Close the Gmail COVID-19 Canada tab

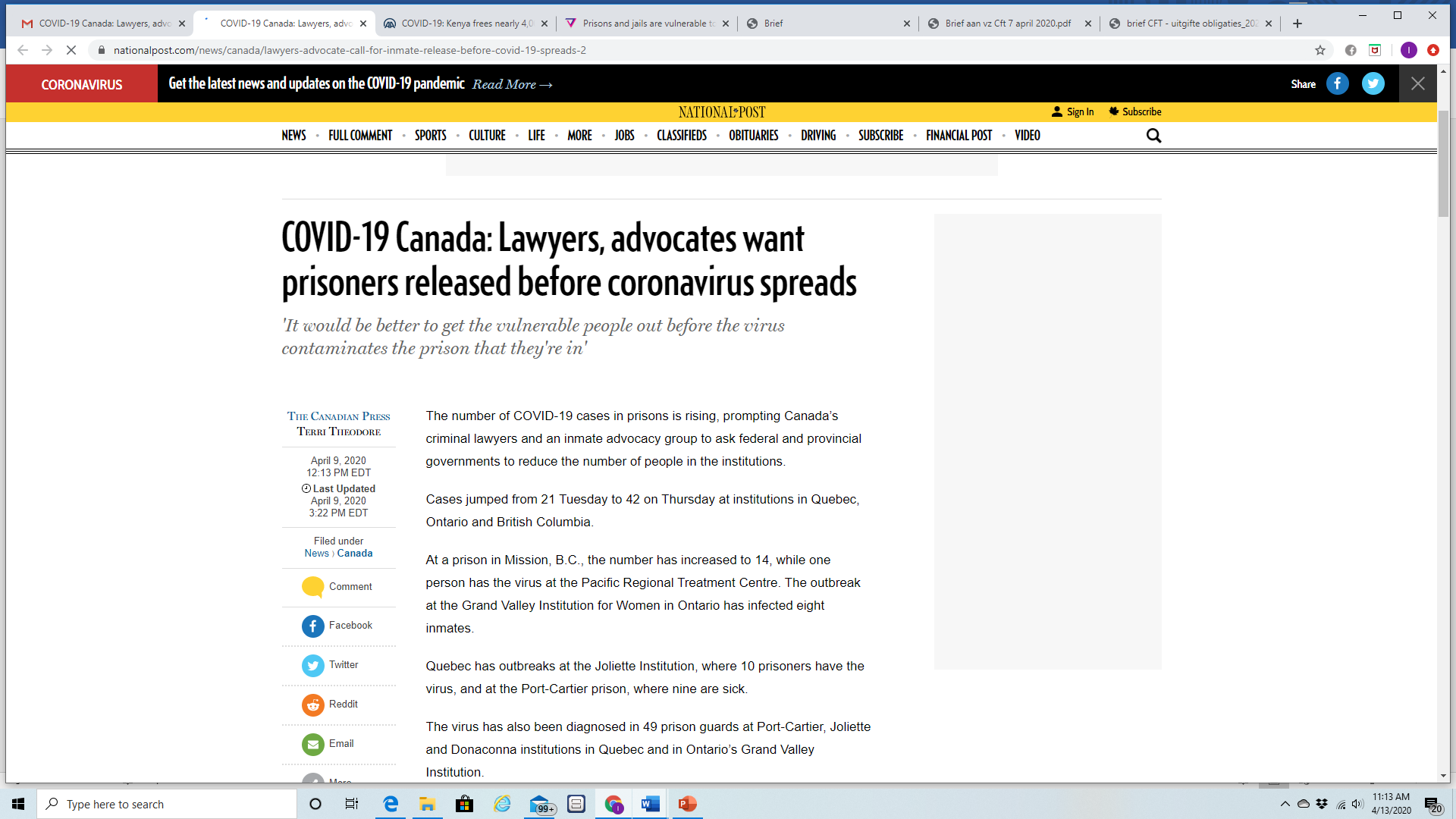tap(182, 24)
